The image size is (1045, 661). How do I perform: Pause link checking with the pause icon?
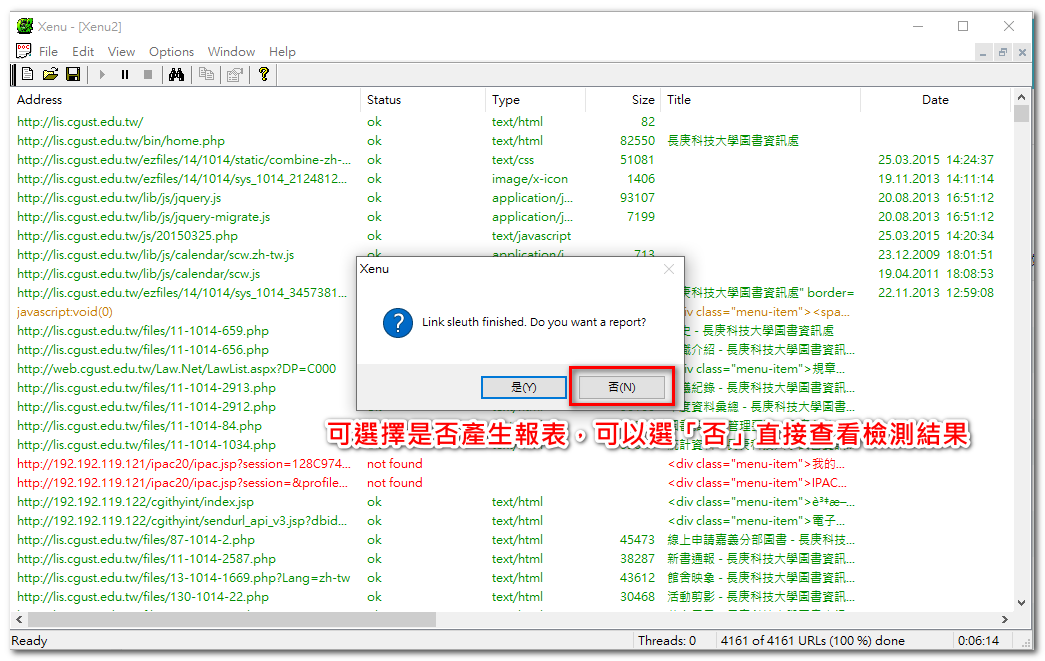click(125, 75)
